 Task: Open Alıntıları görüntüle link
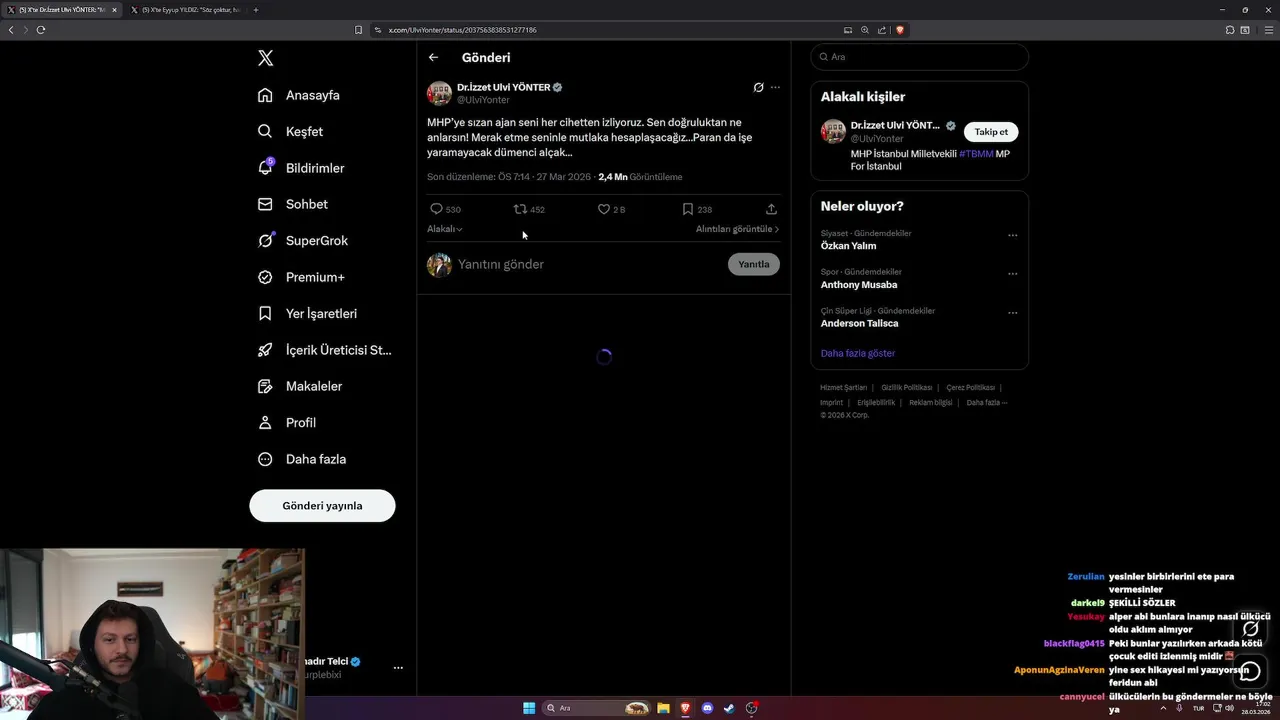[x=738, y=229]
